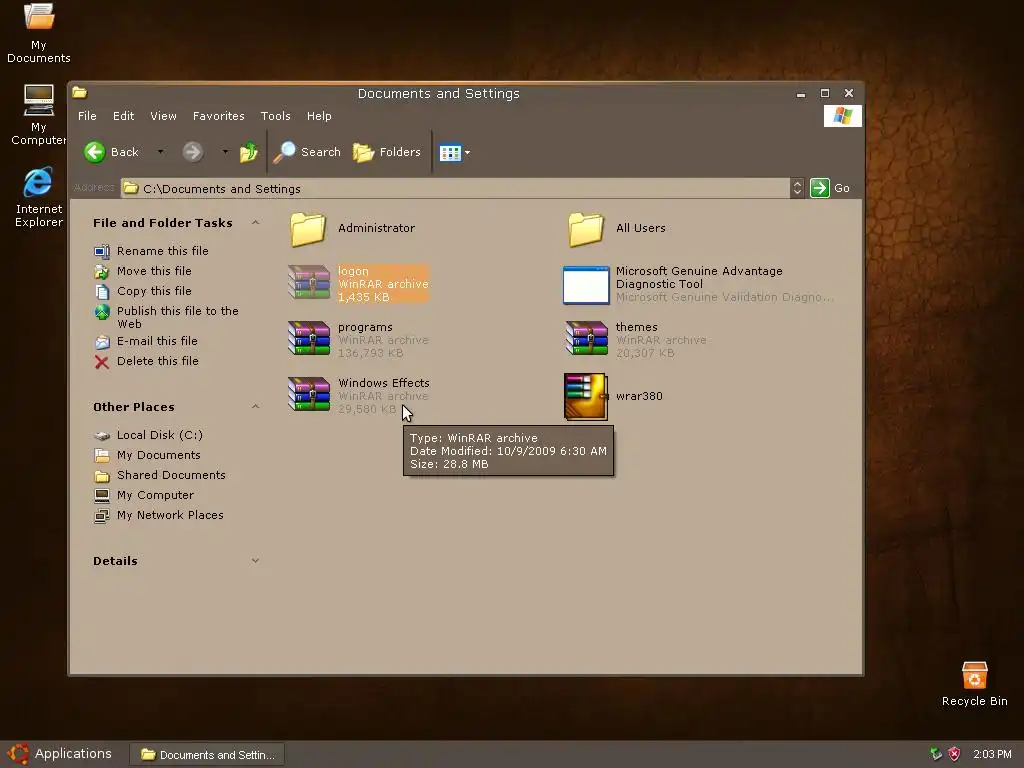Open the View menu

point(163,116)
